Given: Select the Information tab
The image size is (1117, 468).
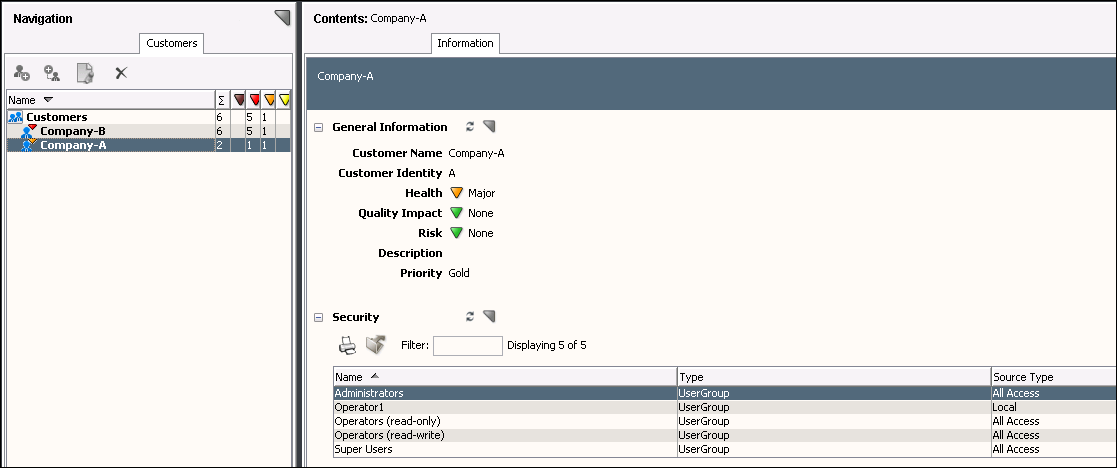Looking at the screenshot, I should coord(465,43).
